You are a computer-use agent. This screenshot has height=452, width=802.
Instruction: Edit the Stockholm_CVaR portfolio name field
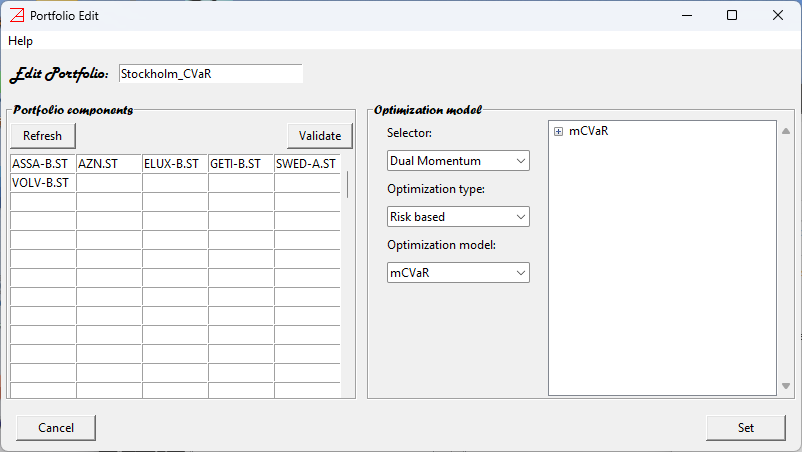pos(211,74)
